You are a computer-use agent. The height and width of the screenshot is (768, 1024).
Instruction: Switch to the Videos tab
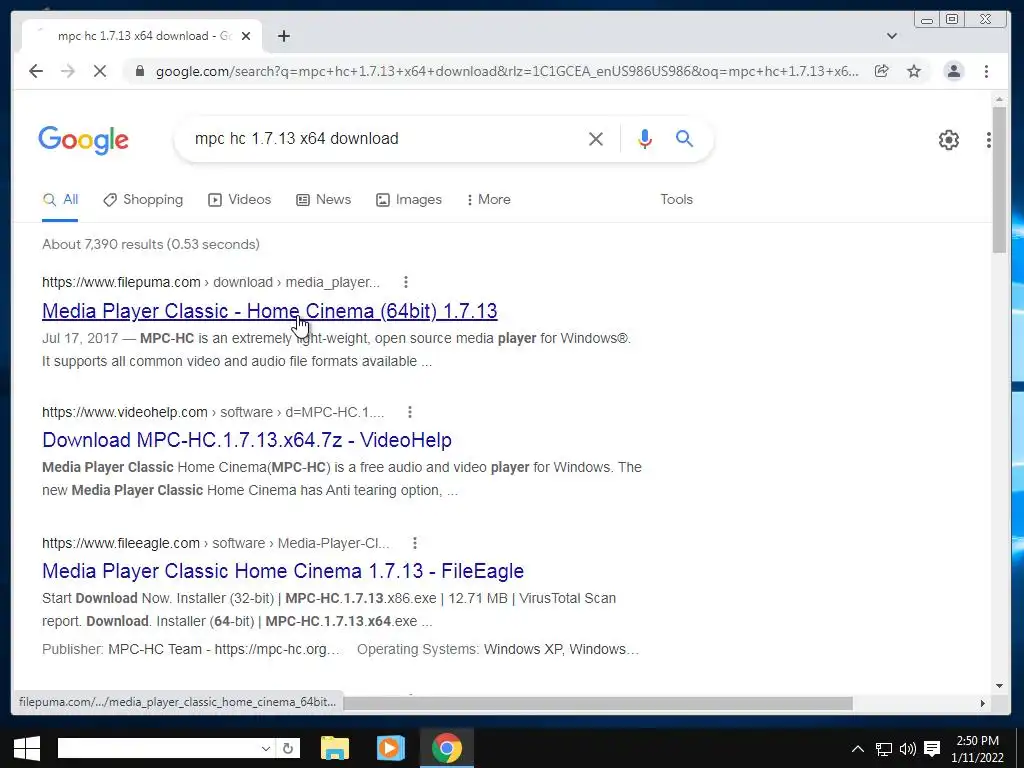[239, 200]
